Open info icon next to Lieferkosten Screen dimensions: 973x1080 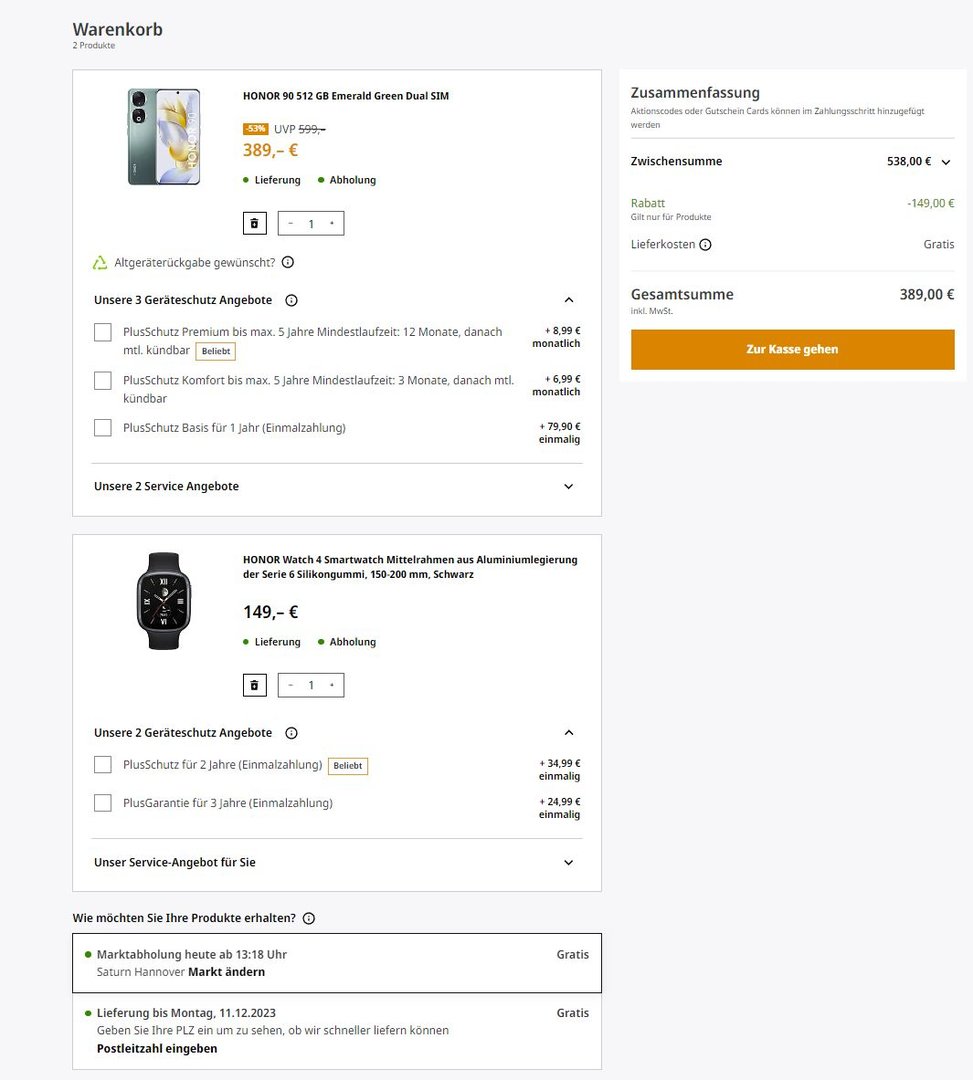coord(705,245)
